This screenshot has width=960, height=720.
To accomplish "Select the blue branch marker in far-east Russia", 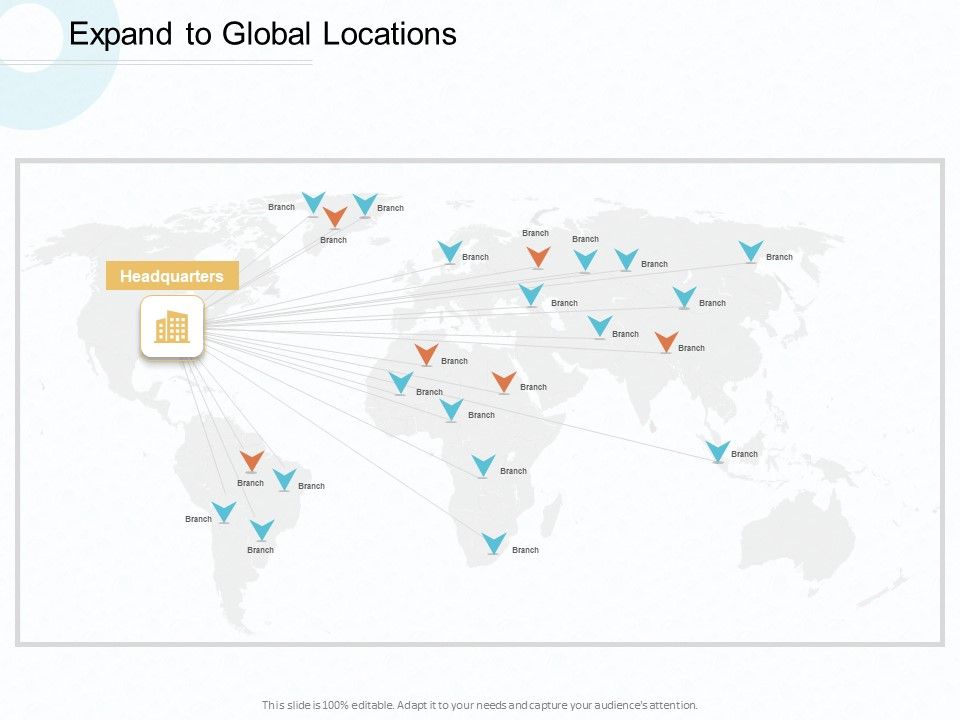I will click(751, 252).
